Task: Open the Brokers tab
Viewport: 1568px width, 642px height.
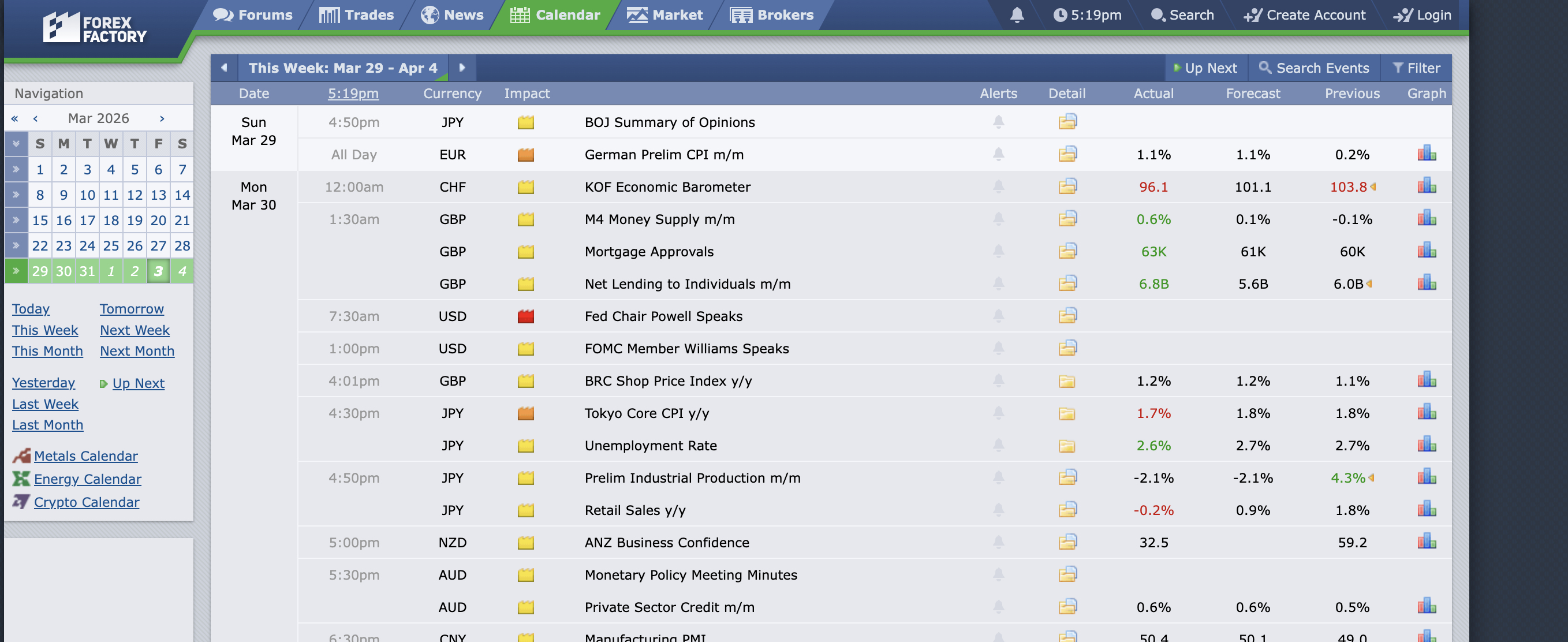Action: (771, 15)
